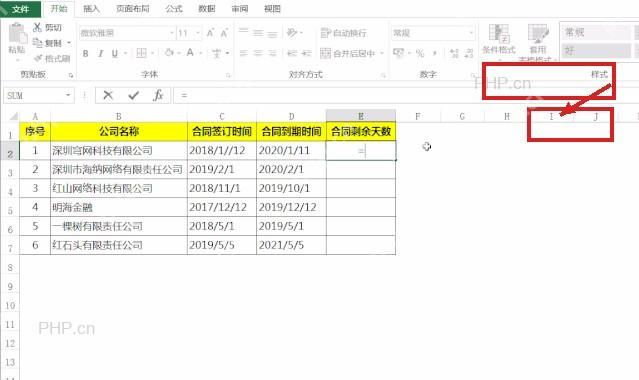The width and height of the screenshot is (639, 380).
Task: Click cell containing 明海金融
Action: (x=119, y=207)
